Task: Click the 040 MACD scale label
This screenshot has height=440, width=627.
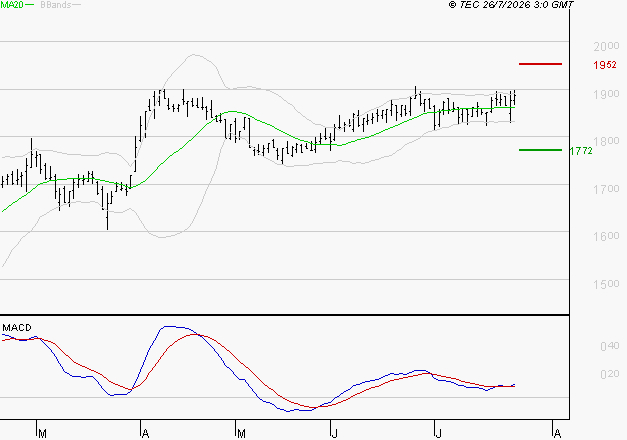Action: tap(610, 346)
